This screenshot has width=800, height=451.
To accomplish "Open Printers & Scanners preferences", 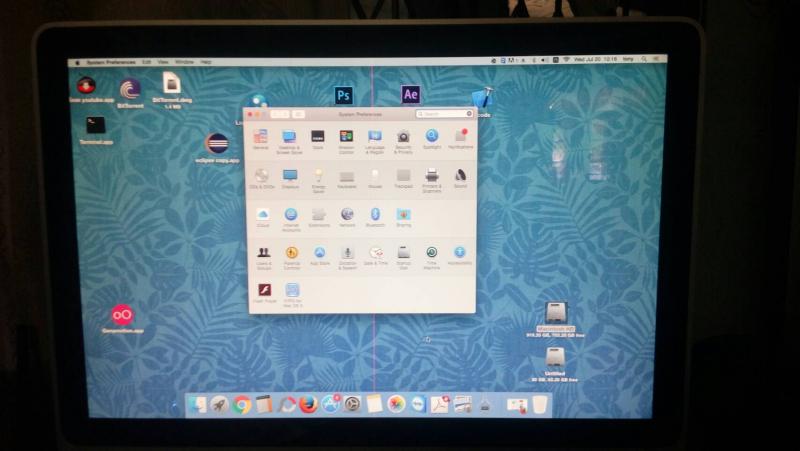I will (x=432, y=181).
